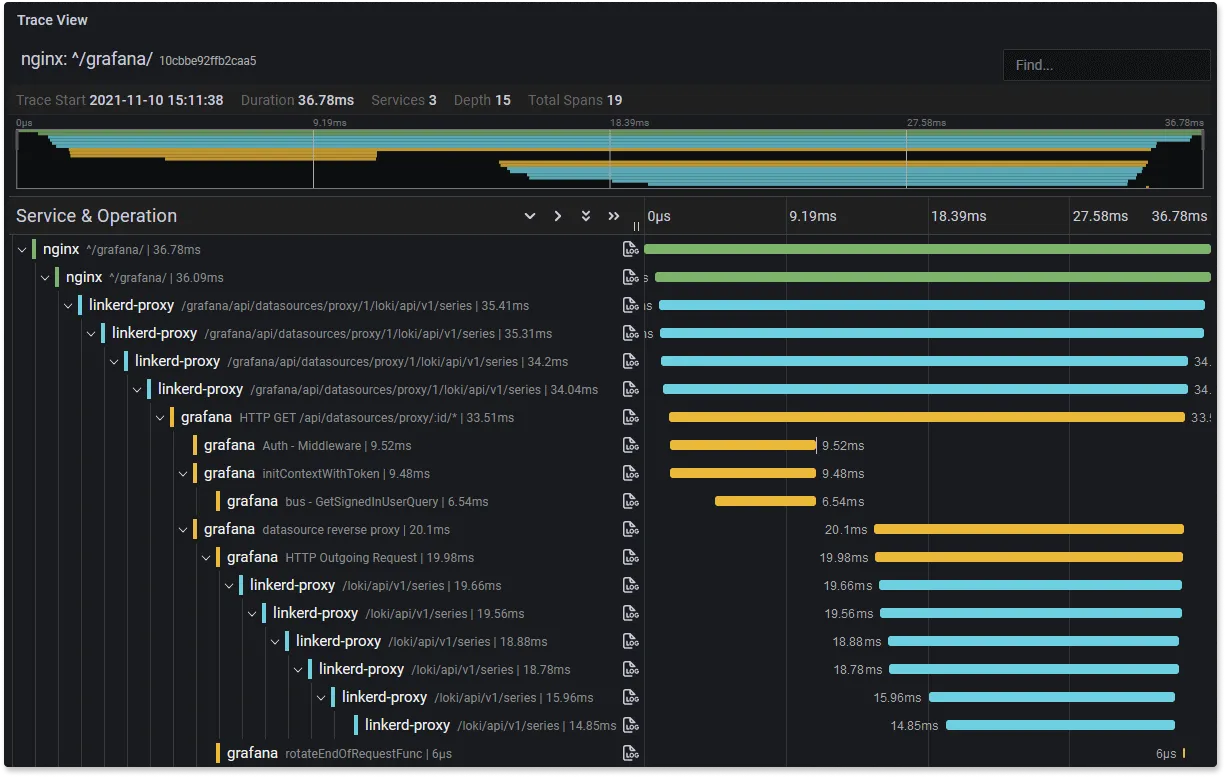Collapse grafana initContextWithToken span row
Image resolution: width=1225 pixels, height=777 pixels.
click(x=183, y=473)
